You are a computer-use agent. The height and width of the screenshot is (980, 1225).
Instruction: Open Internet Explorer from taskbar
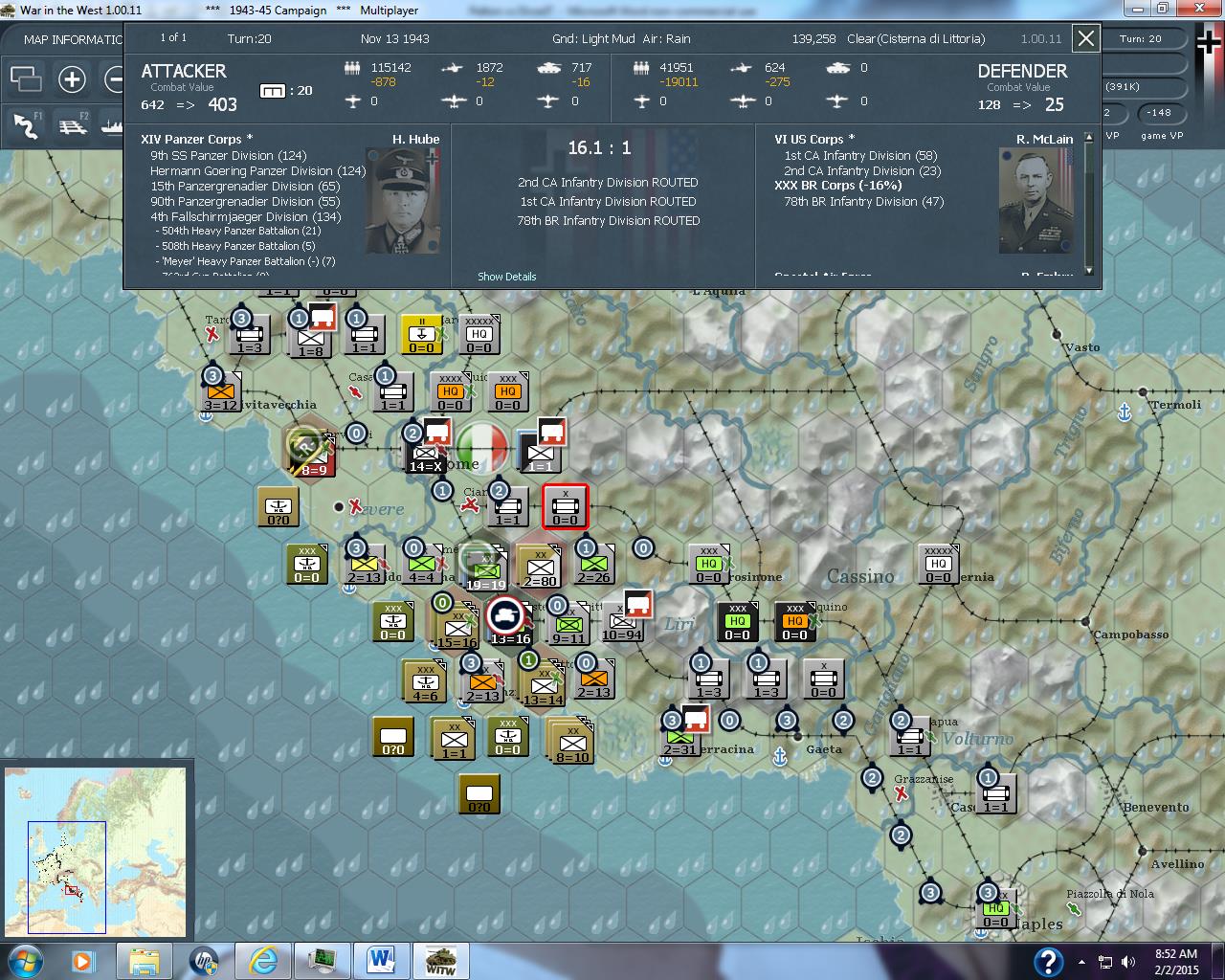(x=262, y=960)
